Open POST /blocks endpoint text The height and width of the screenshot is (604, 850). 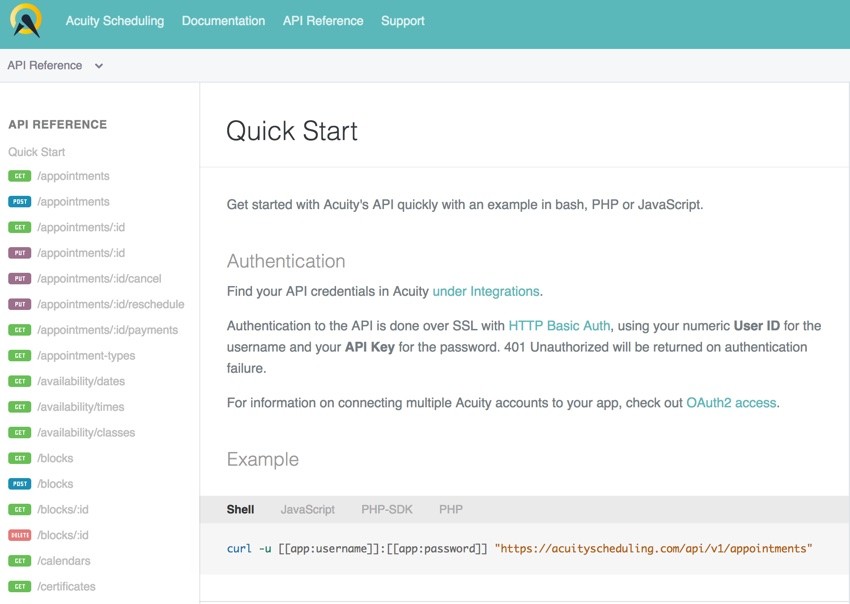pyautogui.click(x=55, y=484)
